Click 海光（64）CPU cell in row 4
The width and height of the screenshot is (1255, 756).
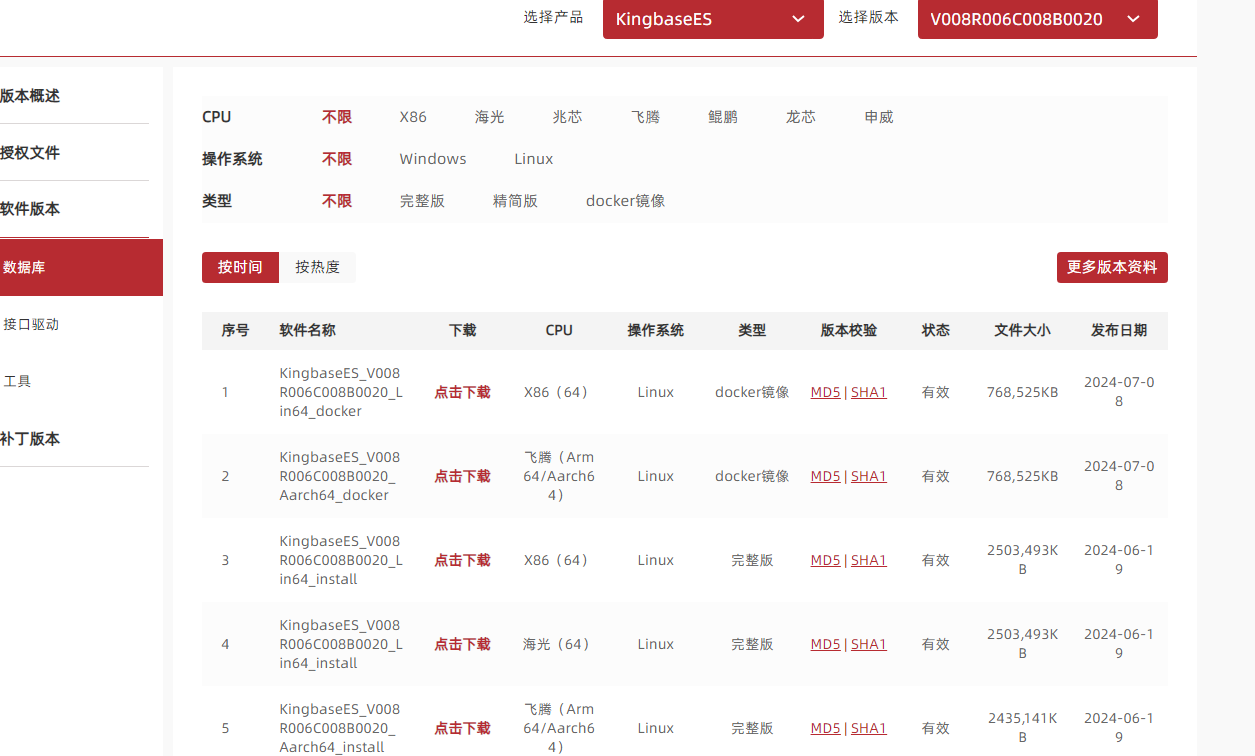[557, 644]
